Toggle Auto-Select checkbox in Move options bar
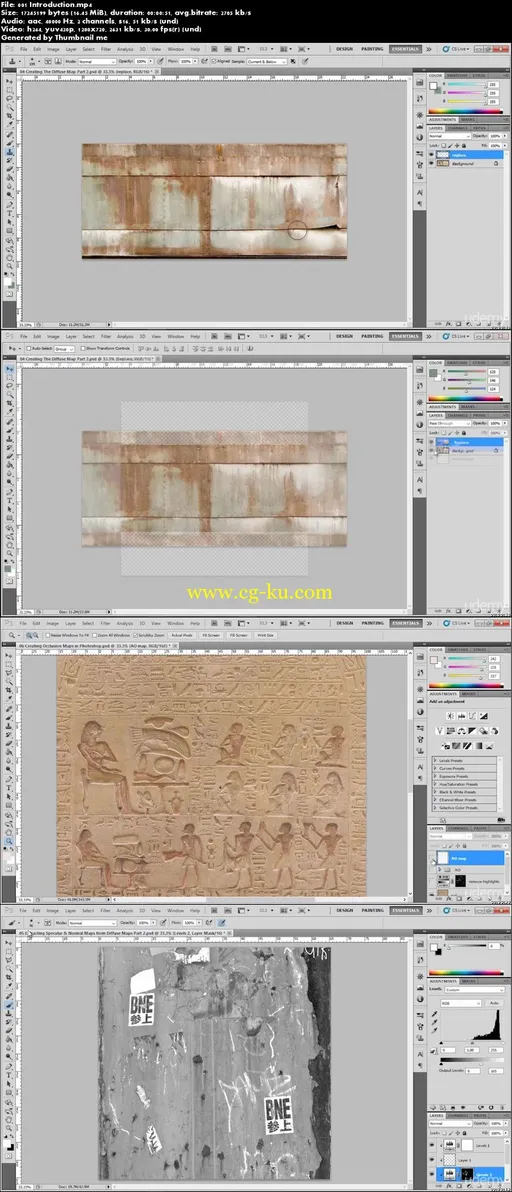This screenshot has width=512, height=1192. (28, 348)
